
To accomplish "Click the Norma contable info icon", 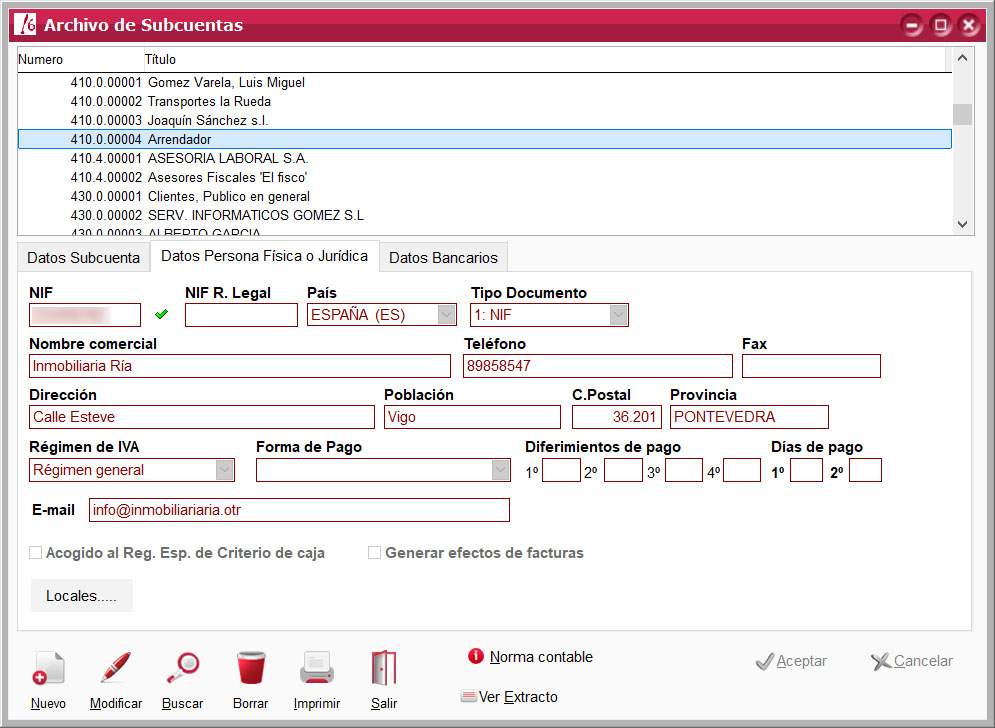I will 475,656.
